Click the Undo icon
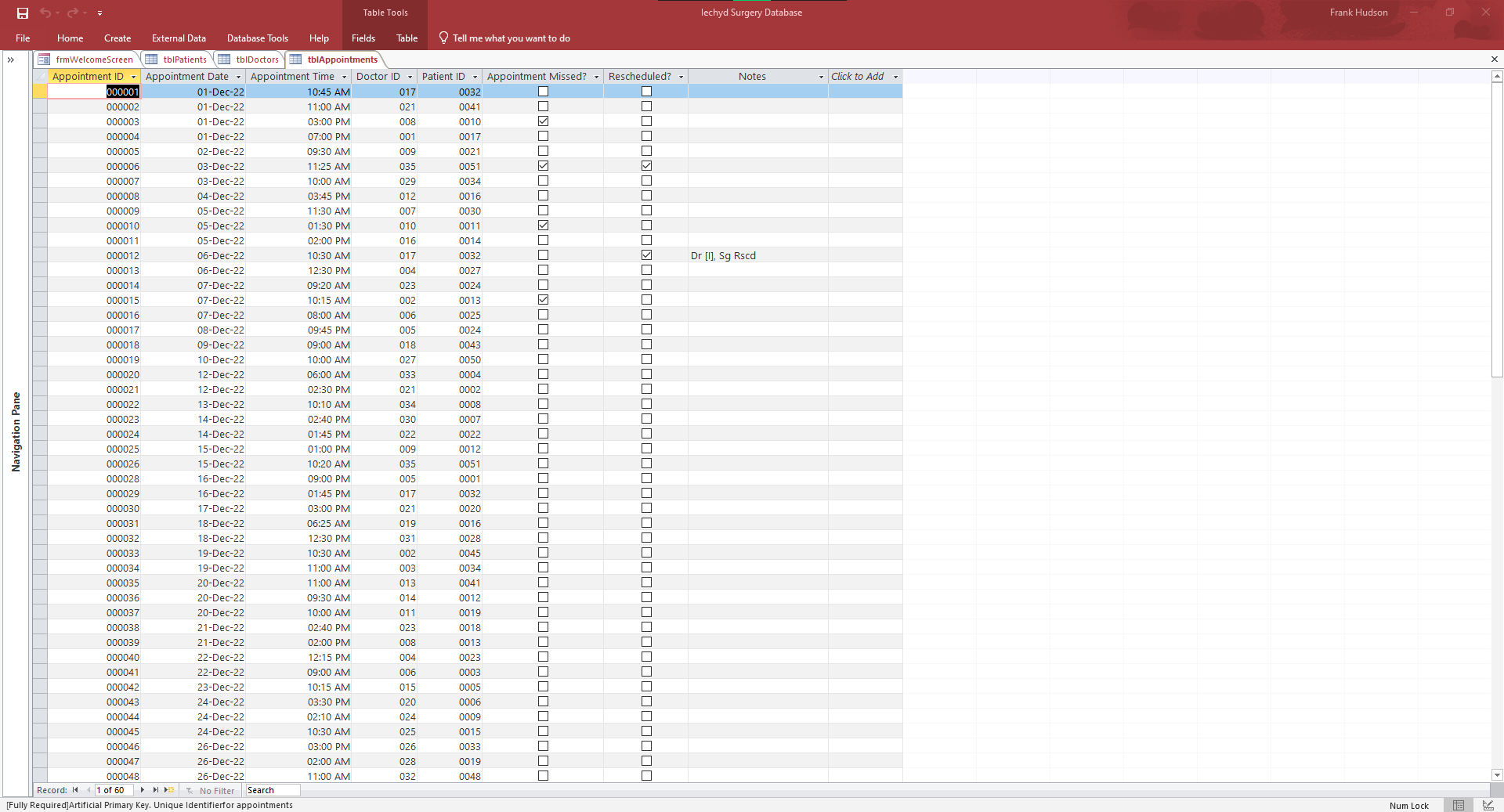The width and height of the screenshot is (1504, 812). coord(45,13)
